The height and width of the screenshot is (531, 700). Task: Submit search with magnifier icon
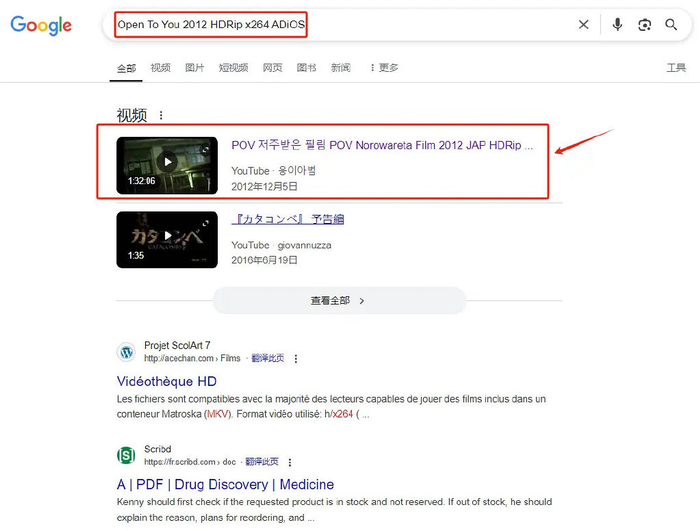point(671,25)
